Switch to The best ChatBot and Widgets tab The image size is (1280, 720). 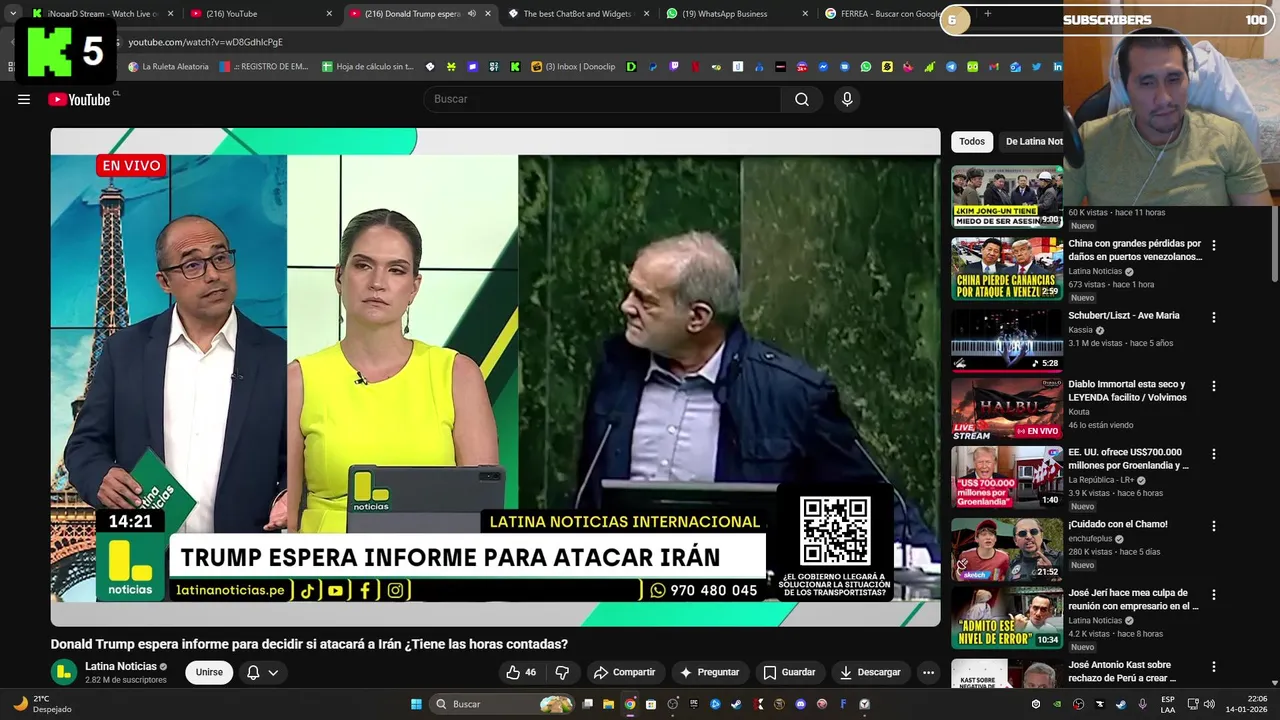(580, 14)
